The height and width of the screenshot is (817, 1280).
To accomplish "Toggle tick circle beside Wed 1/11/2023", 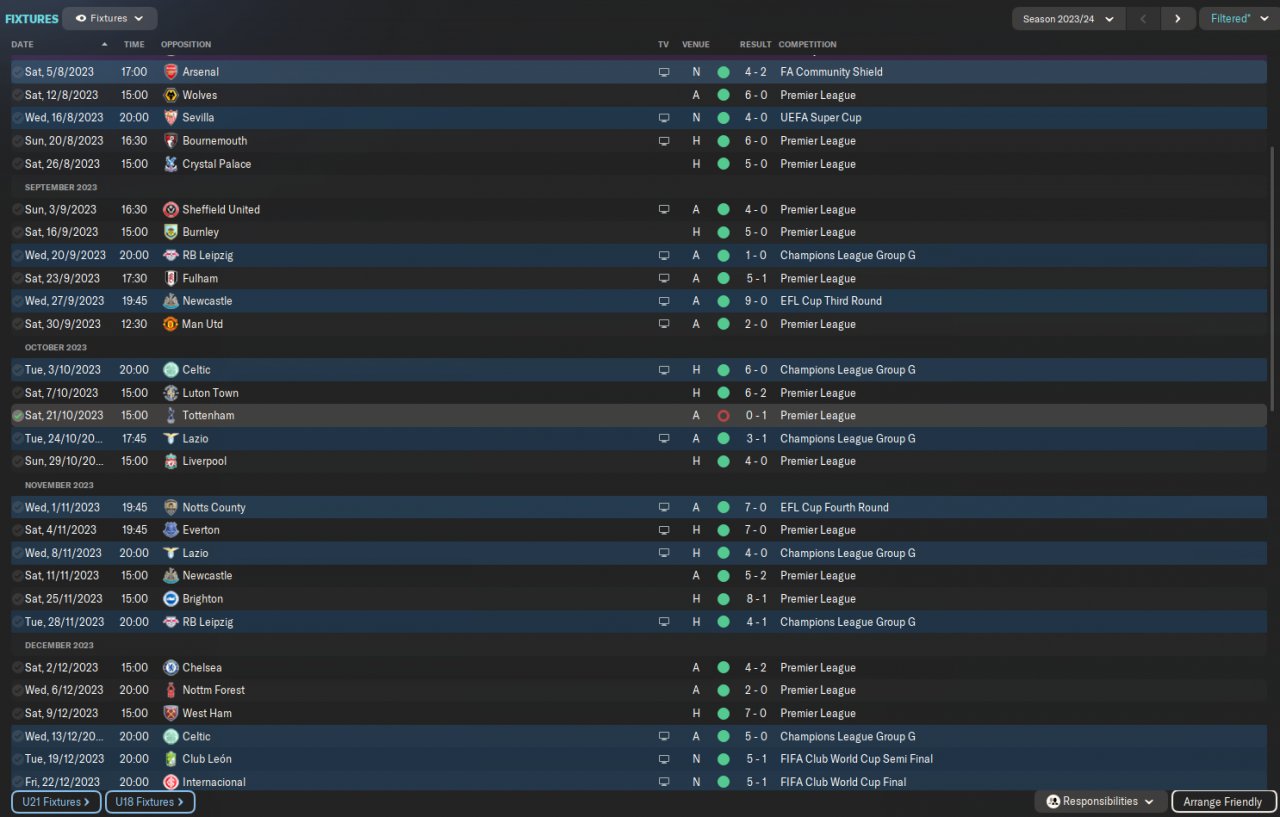I will [17, 507].
